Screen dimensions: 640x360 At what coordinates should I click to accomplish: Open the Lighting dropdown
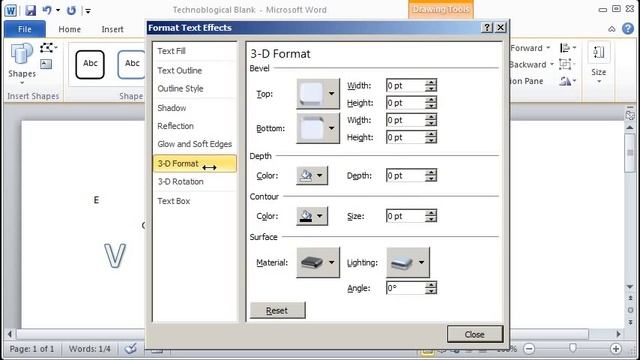[x=408, y=262]
